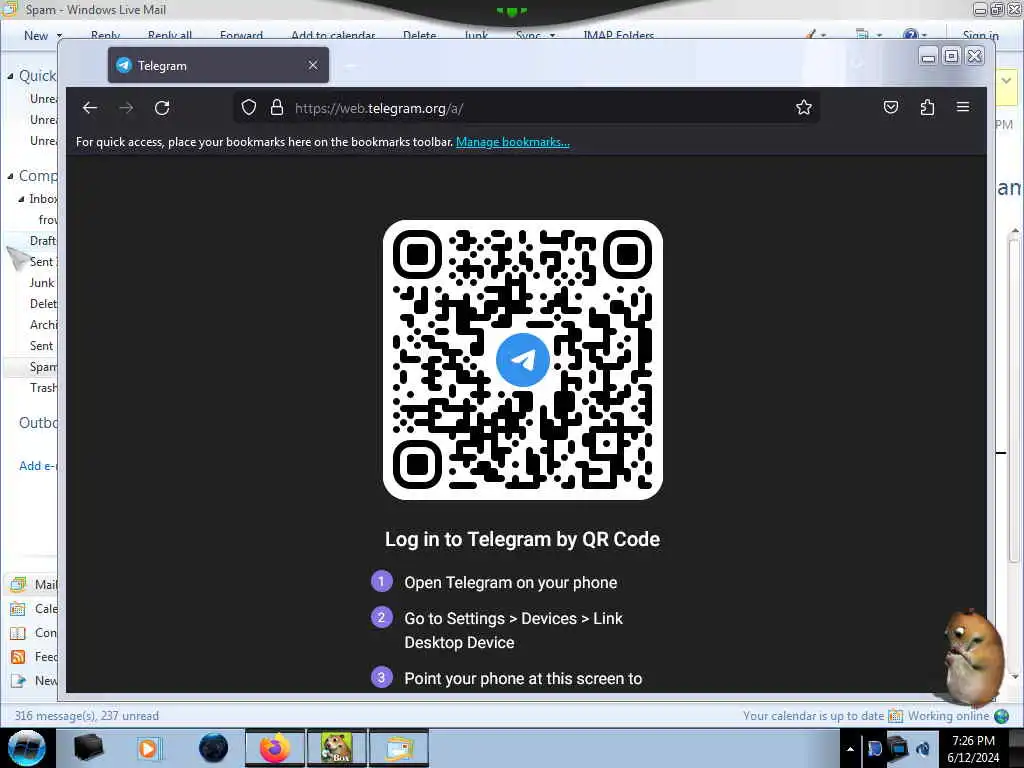Open the black box taskbar icon
The width and height of the screenshot is (1024, 768).
[88, 748]
